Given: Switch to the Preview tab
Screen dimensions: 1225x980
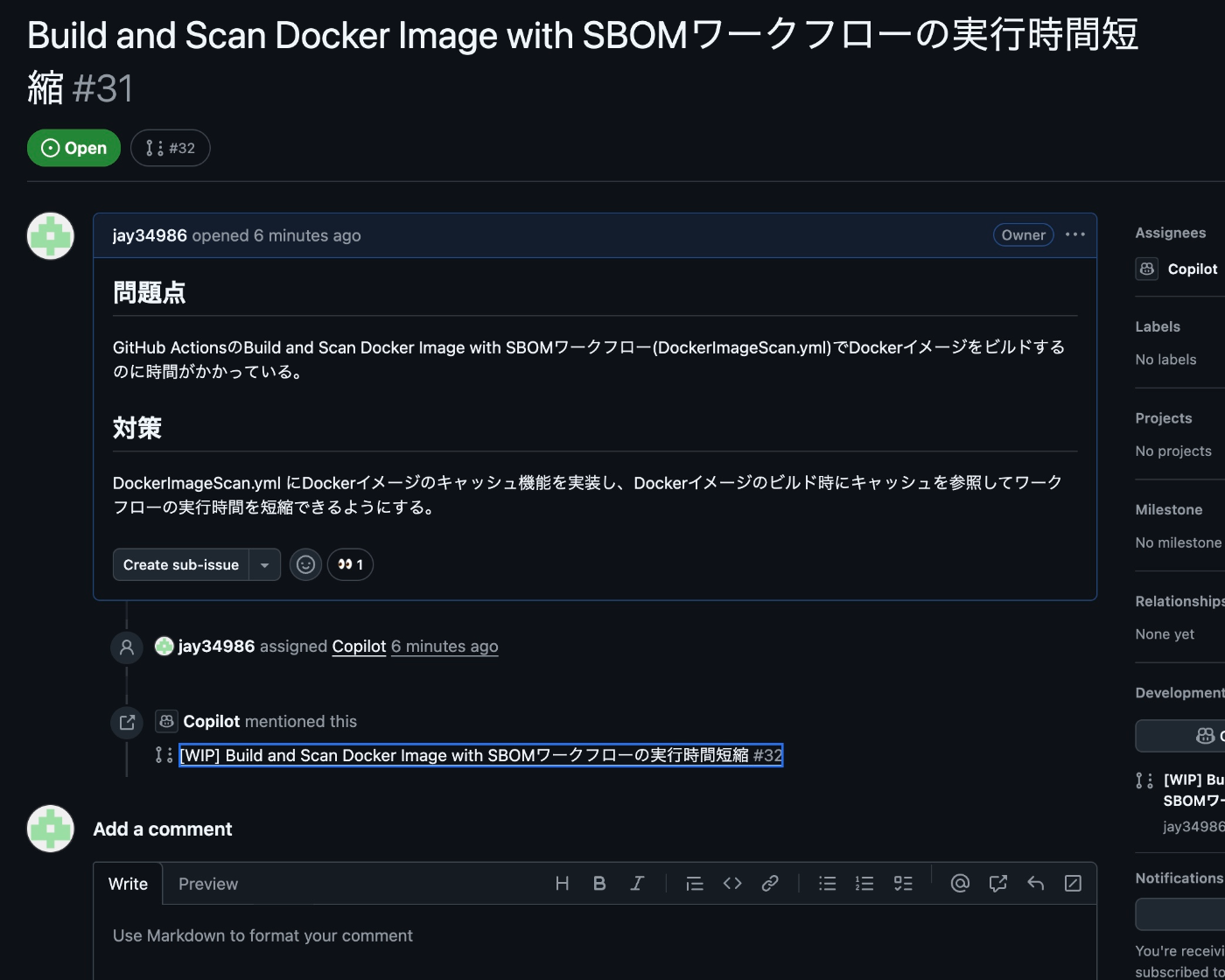Looking at the screenshot, I should 208,884.
